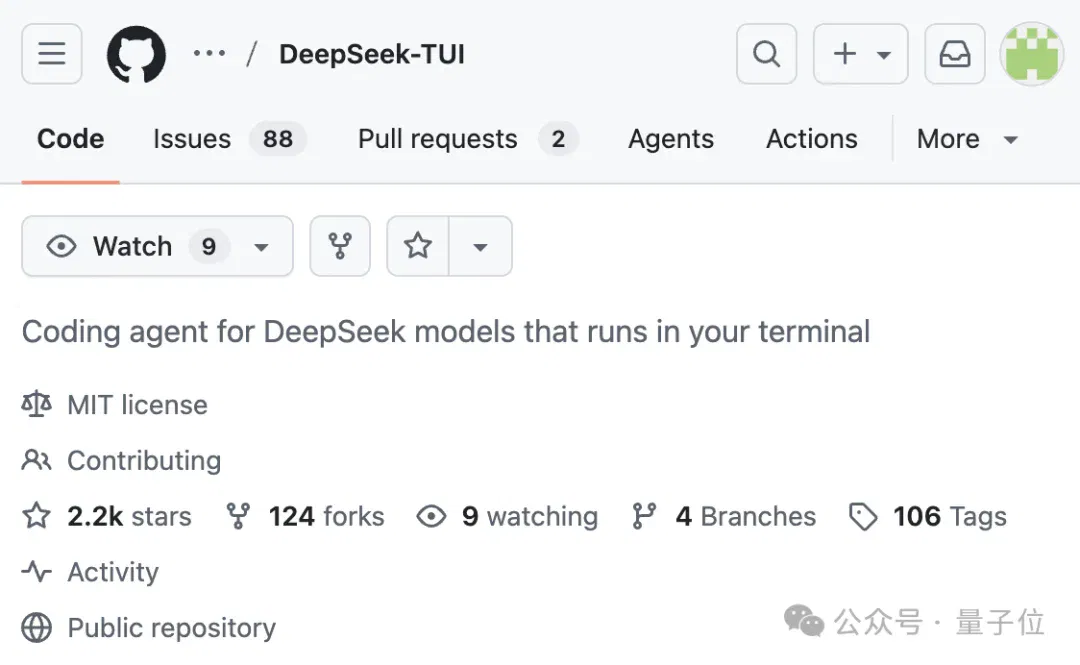The width and height of the screenshot is (1080, 665).
Task: View the 106 Tags
Action: [x=928, y=516]
